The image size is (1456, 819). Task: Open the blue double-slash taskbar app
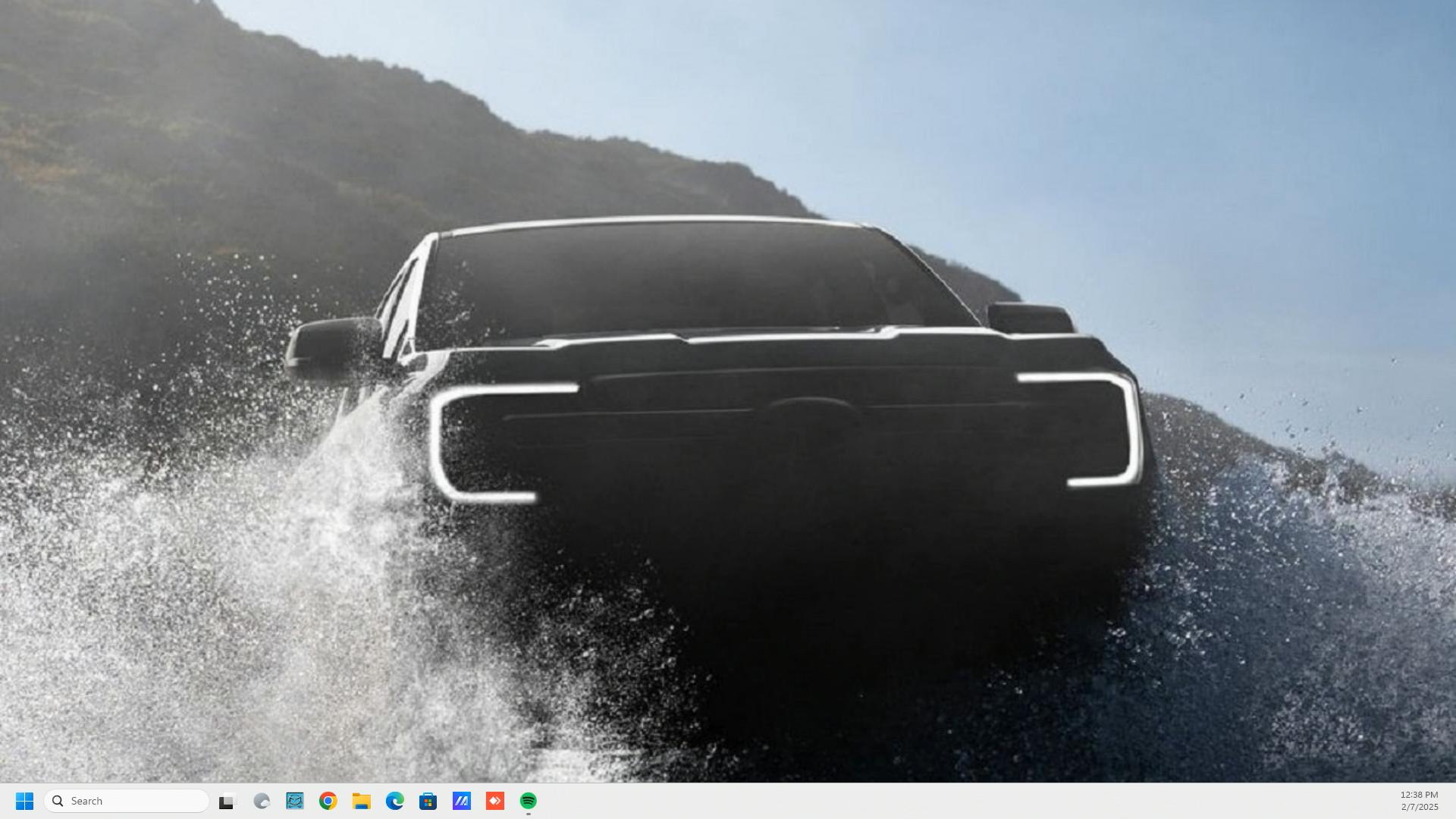pos(462,801)
